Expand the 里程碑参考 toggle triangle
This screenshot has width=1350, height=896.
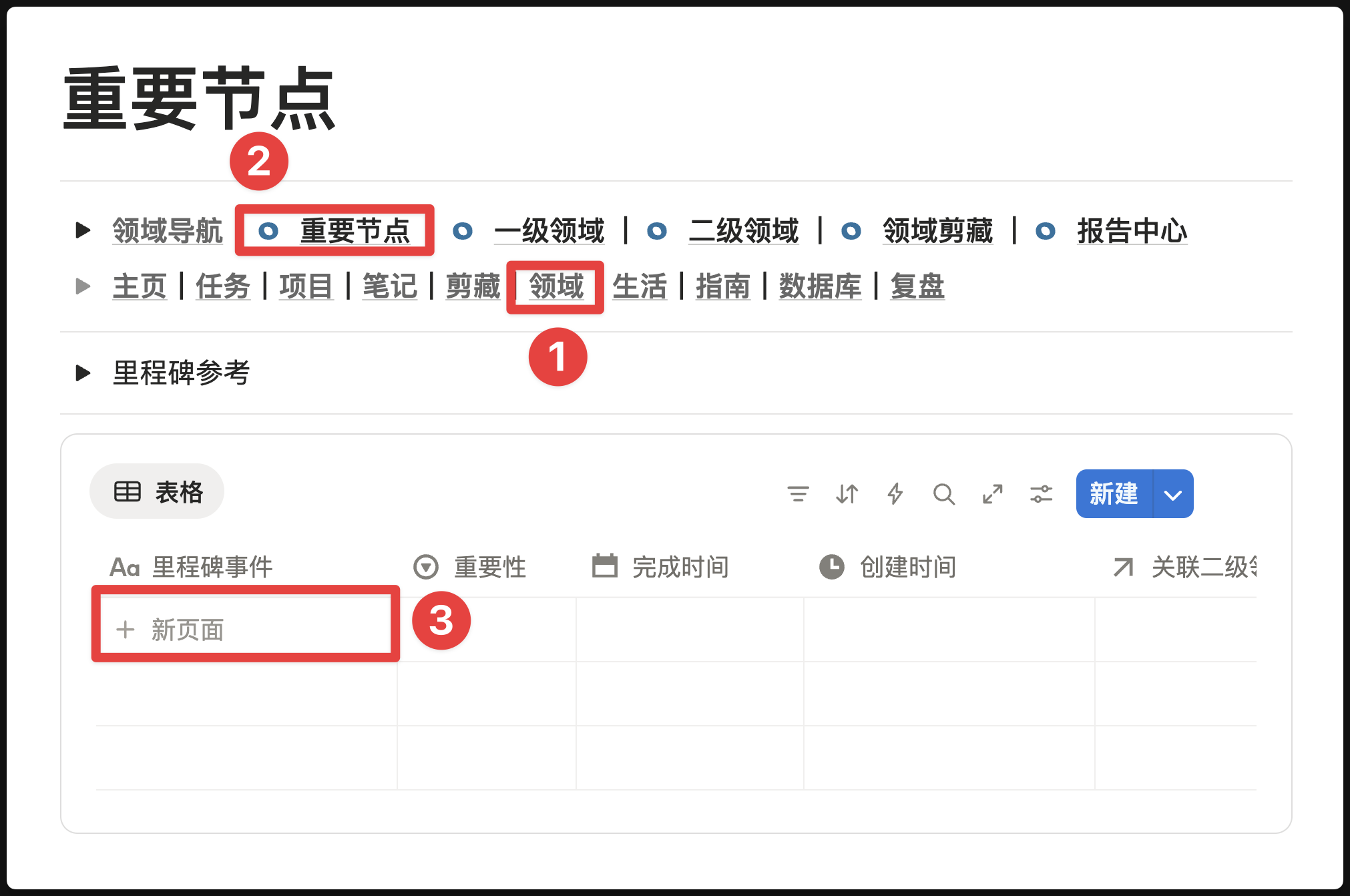click(83, 373)
